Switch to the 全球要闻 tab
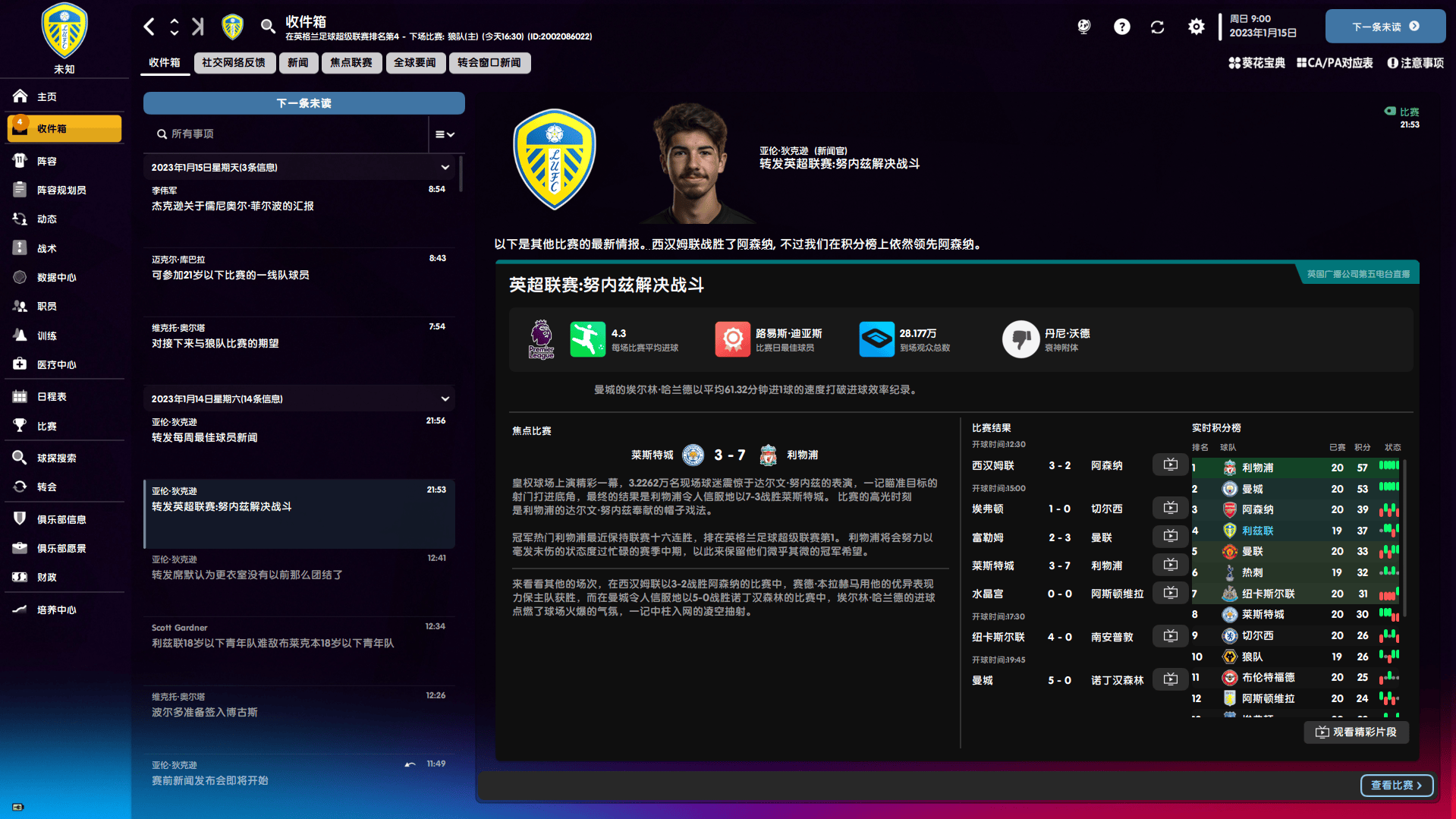This screenshot has width=1456, height=819. point(415,63)
